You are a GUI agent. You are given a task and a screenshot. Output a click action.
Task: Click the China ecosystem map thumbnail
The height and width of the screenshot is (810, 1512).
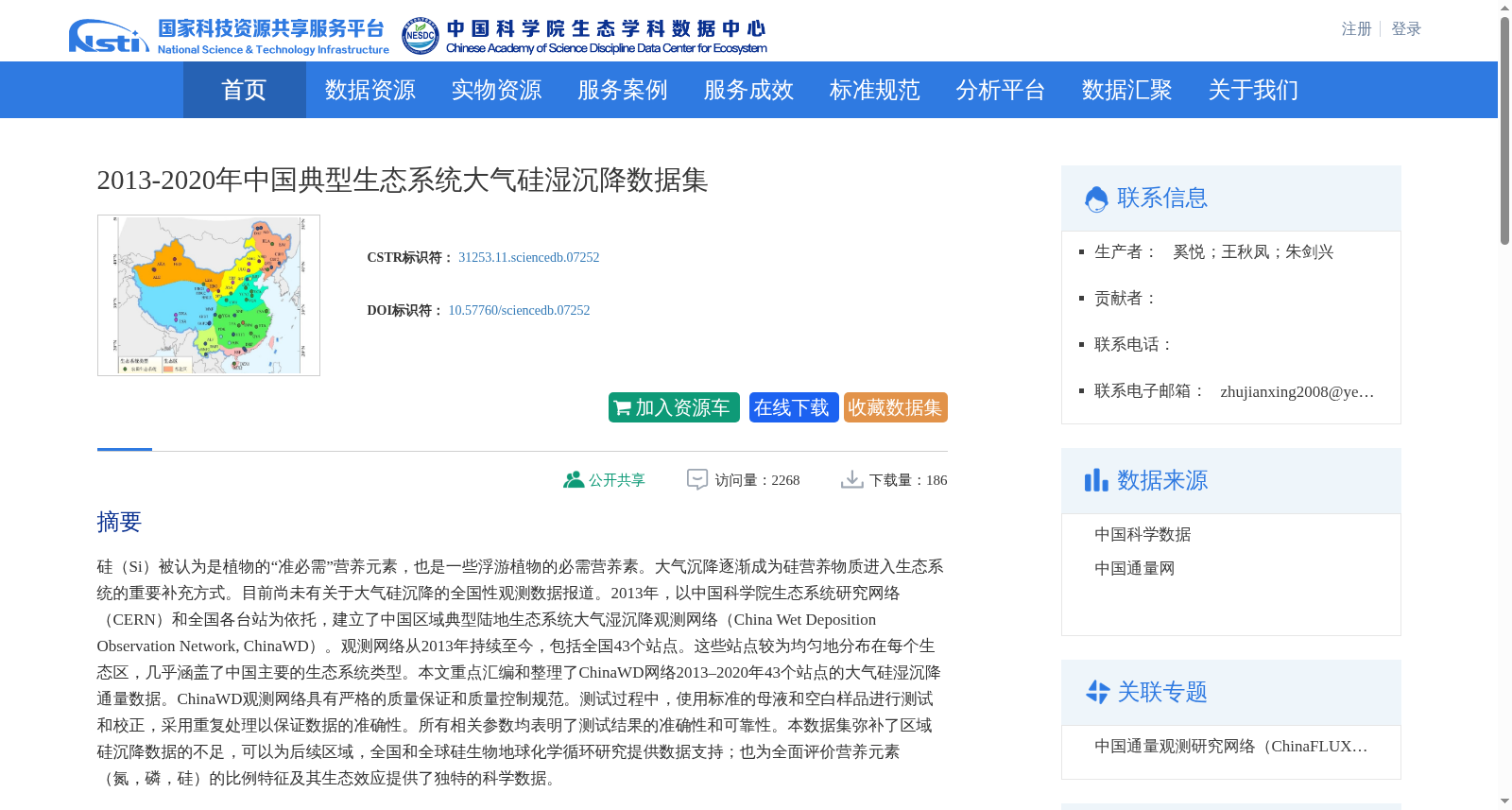[209, 295]
